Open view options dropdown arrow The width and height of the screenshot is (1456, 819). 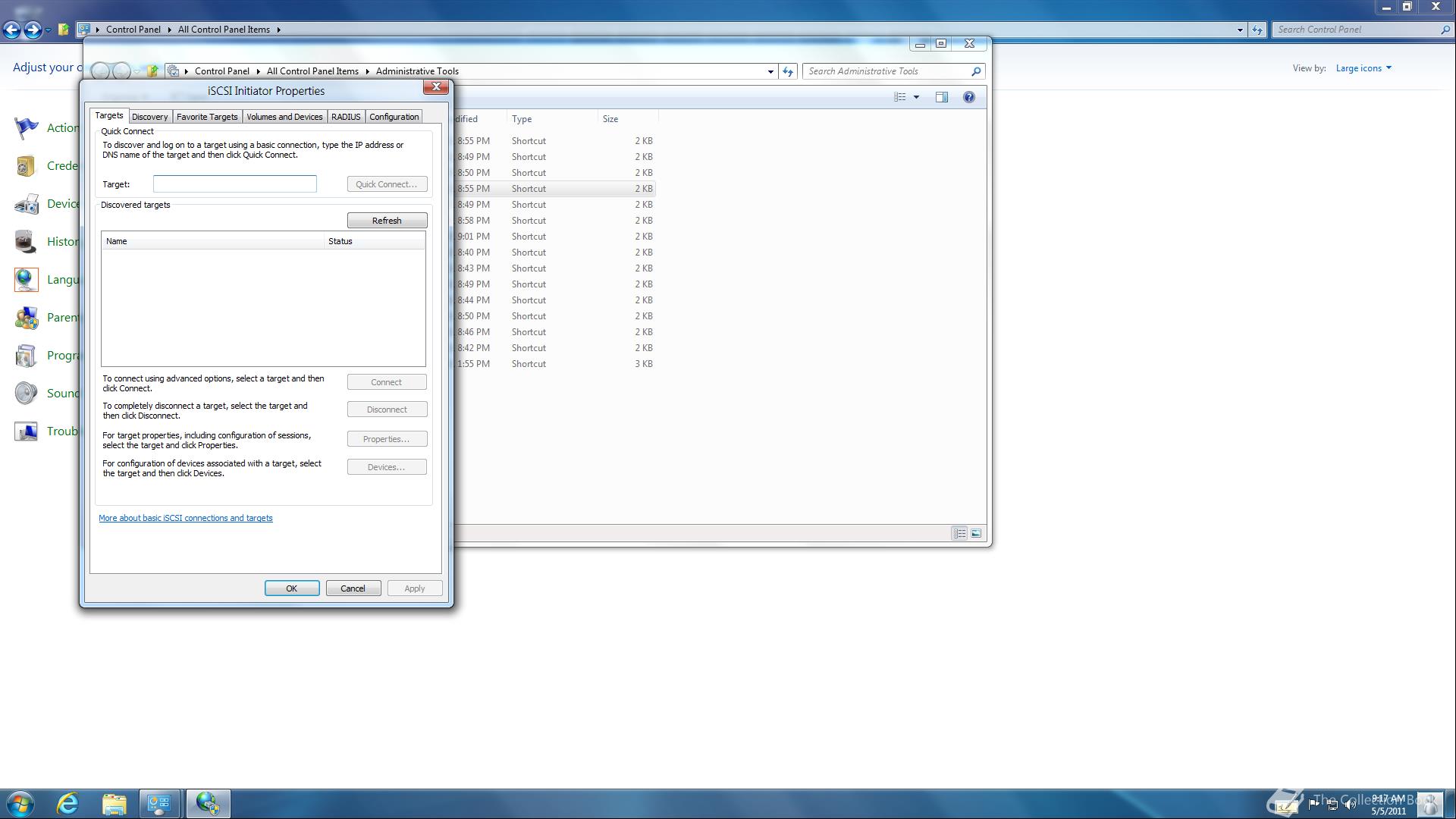coord(916,97)
